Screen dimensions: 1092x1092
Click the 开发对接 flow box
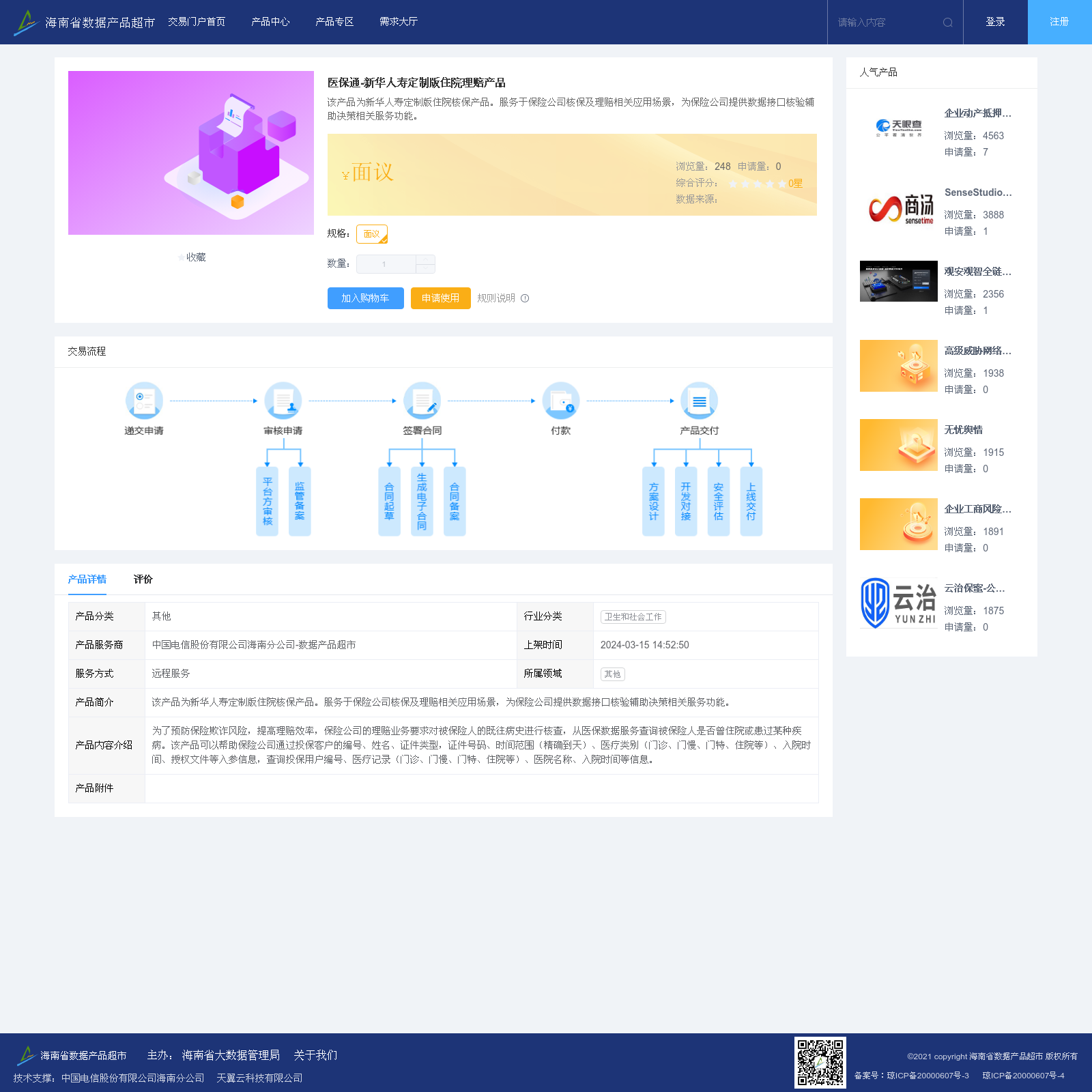coord(686,501)
